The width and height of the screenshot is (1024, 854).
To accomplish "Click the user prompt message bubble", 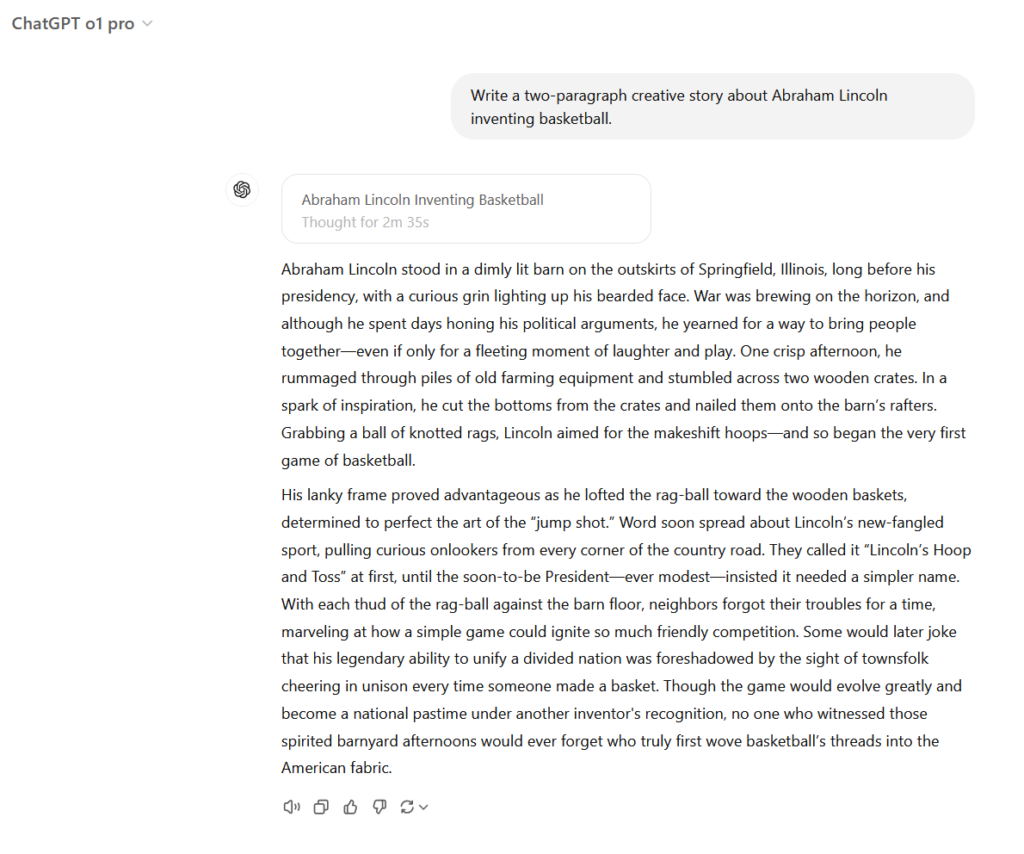I will [712, 107].
